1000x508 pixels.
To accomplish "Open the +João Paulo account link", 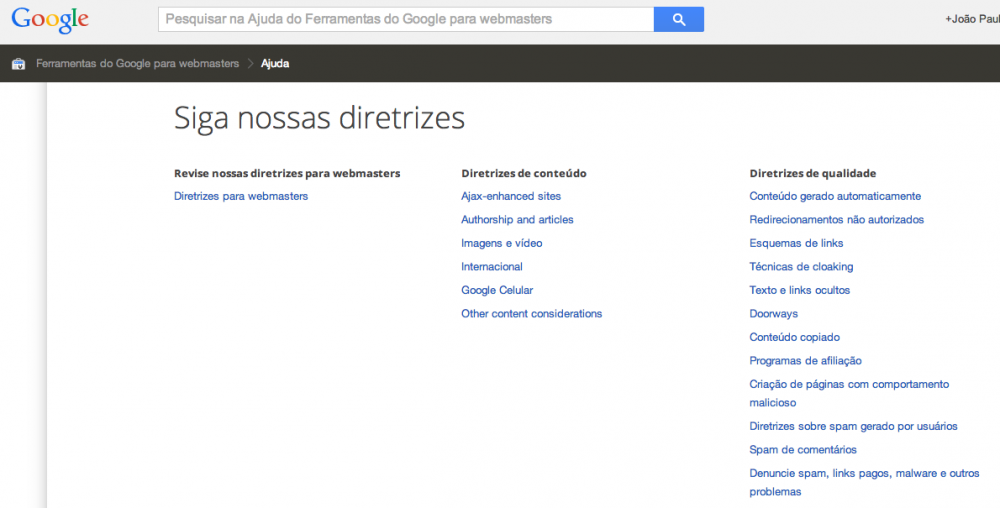I will (971, 19).
